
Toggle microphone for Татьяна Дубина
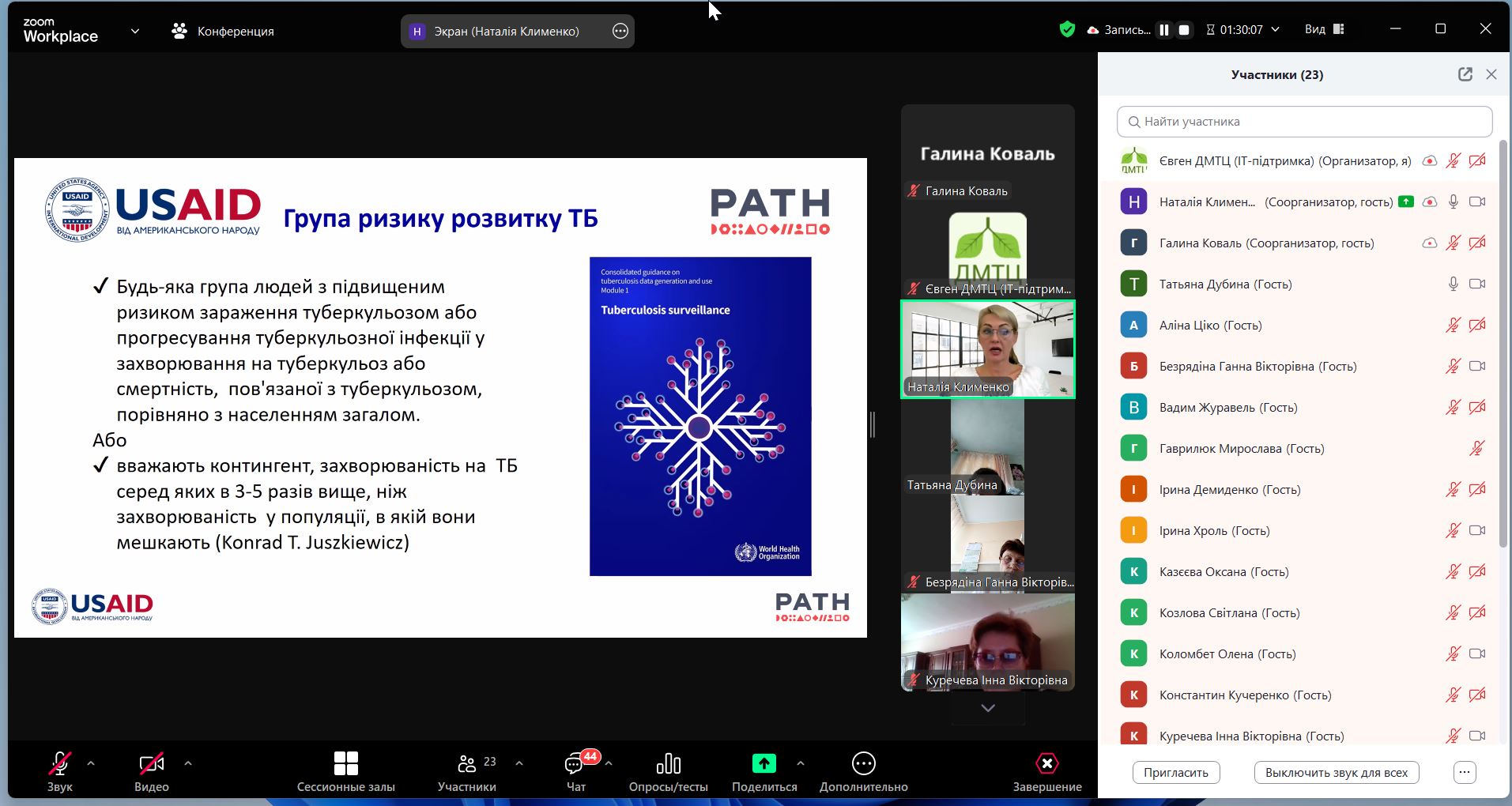(1453, 284)
